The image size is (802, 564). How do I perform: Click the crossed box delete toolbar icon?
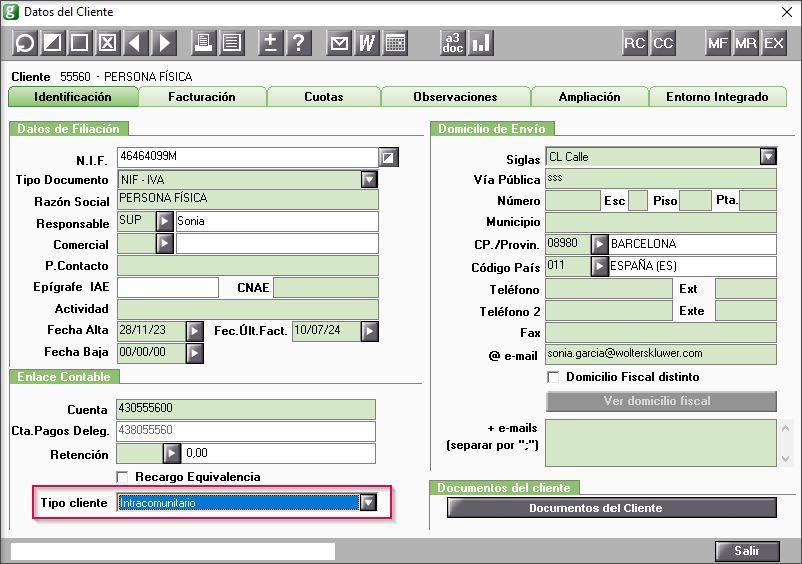tap(107, 42)
